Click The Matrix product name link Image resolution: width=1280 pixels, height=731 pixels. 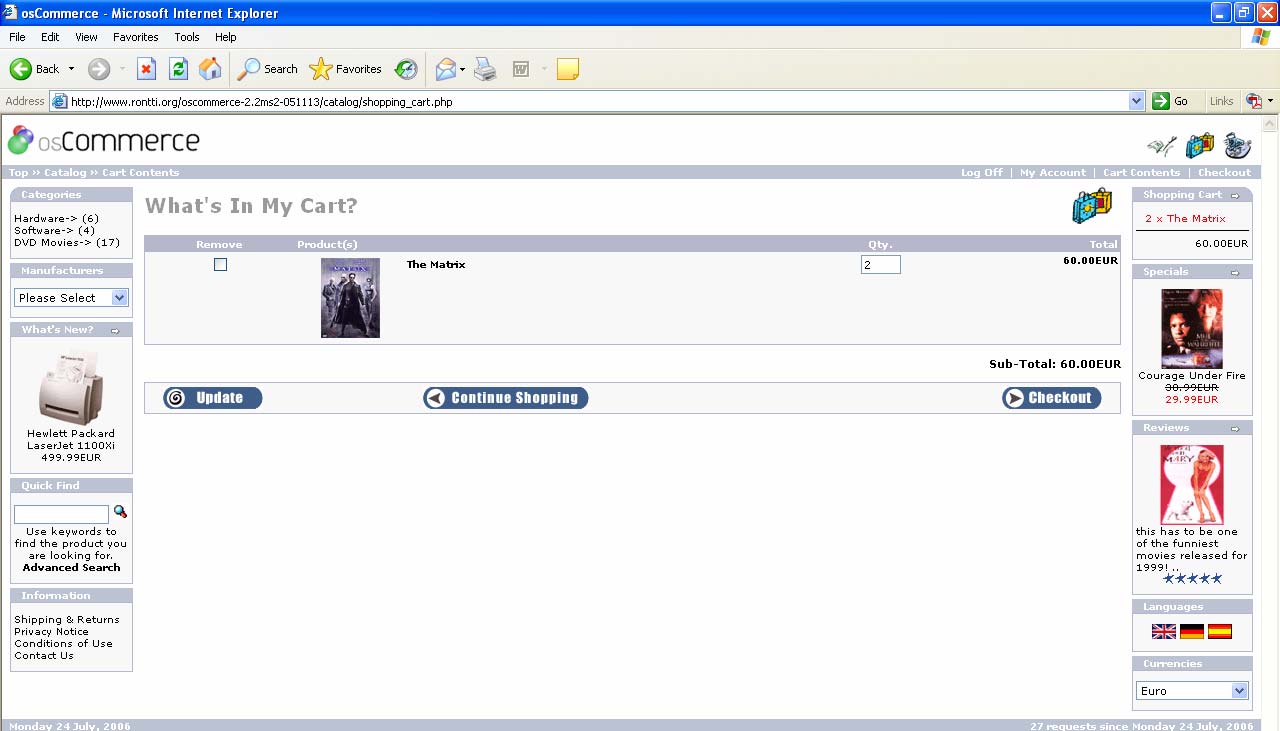436,265
